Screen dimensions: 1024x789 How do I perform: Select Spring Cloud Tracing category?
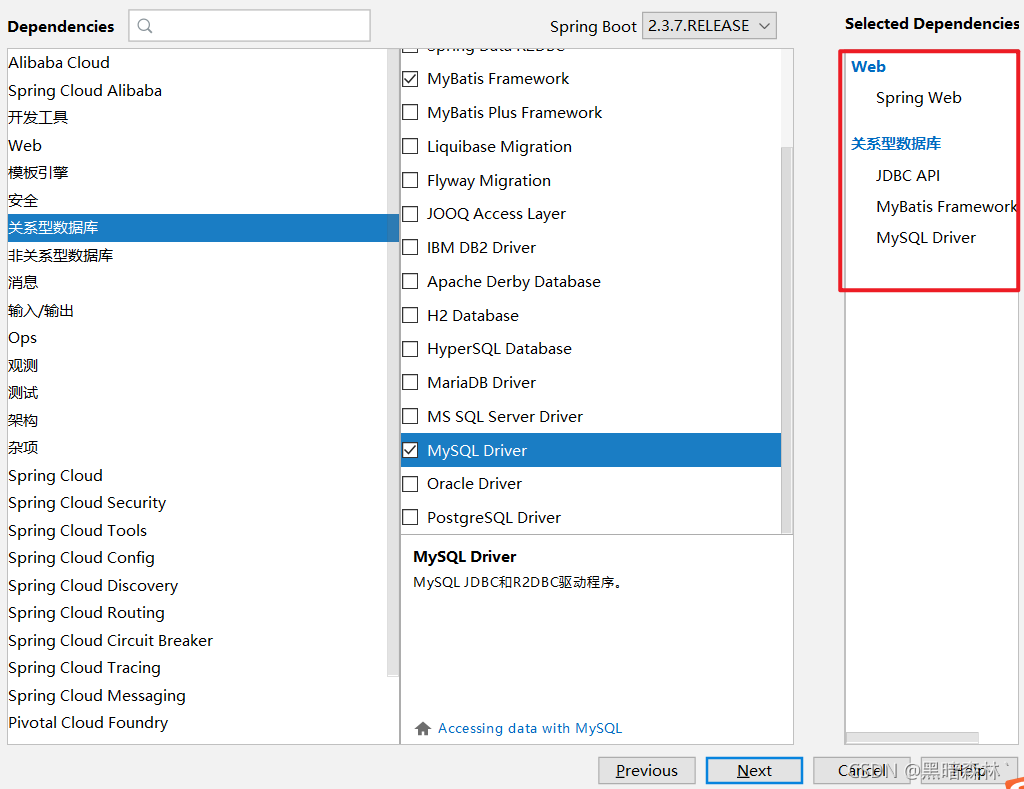click(197, 668)
